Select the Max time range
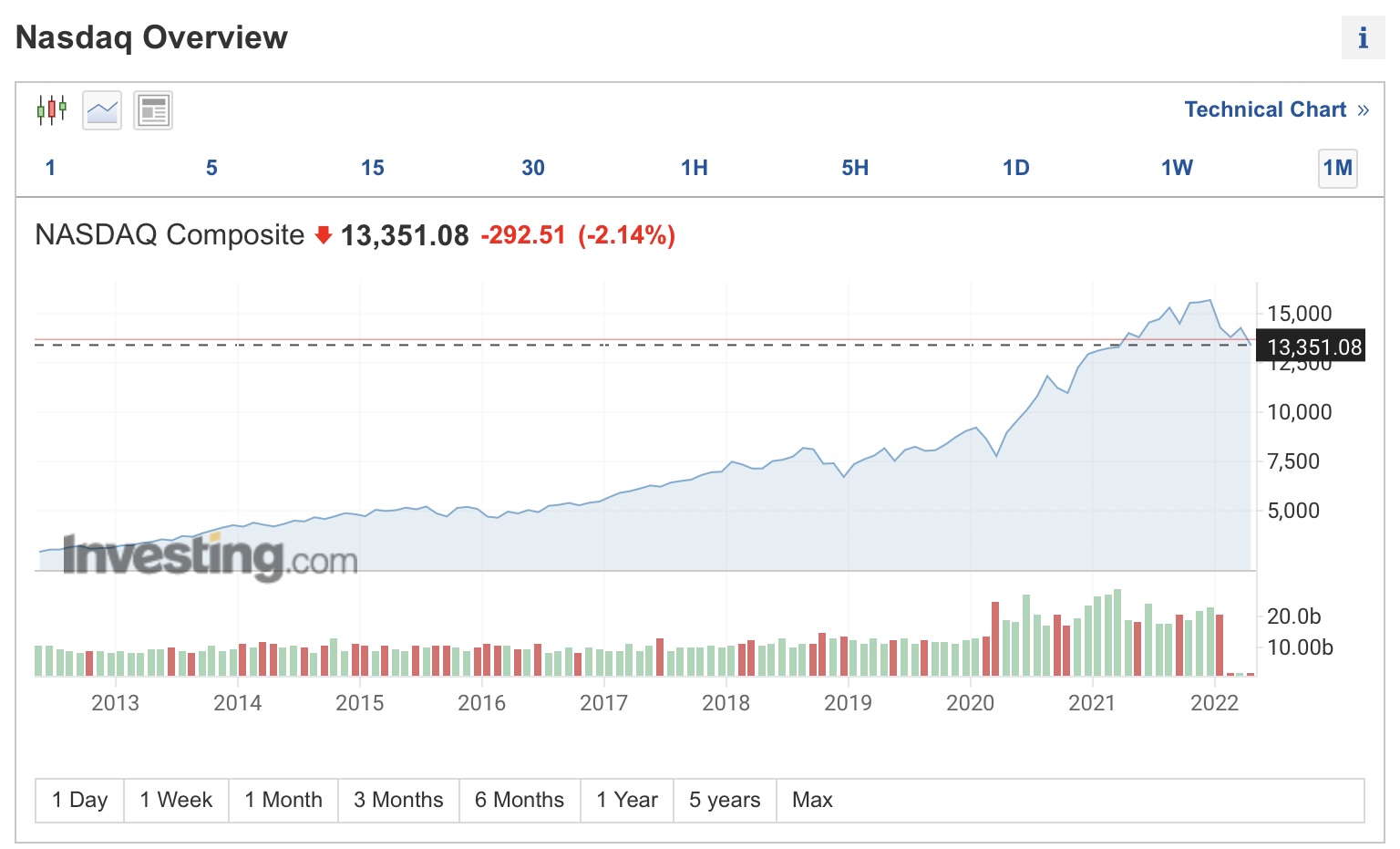 [x=812, y=800]
